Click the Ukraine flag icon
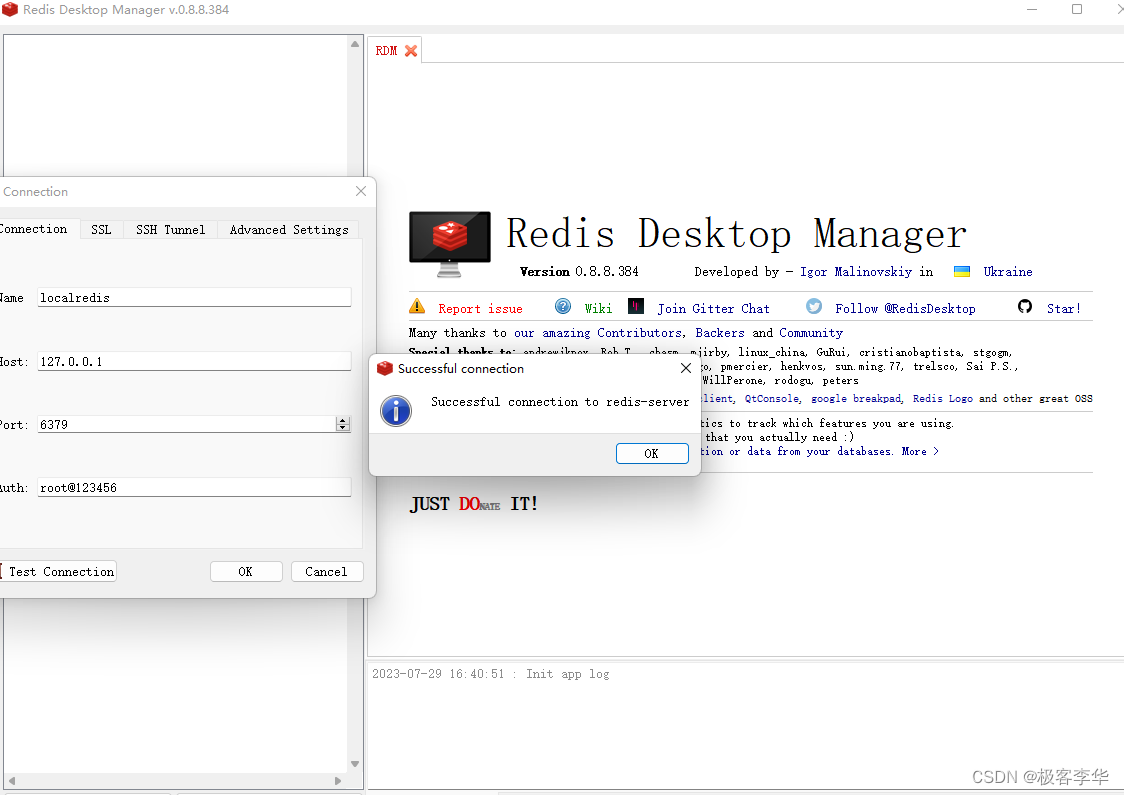This screenshot has width=1124, height=795. tap(962, 272)
